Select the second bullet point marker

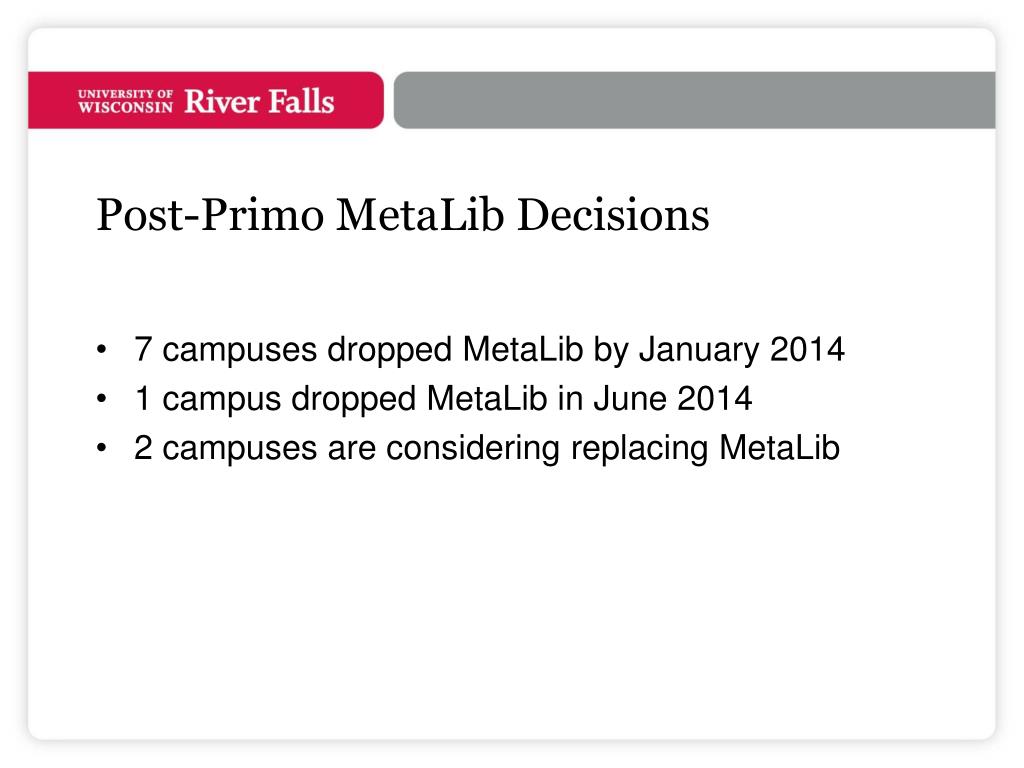tap(101, 399)
